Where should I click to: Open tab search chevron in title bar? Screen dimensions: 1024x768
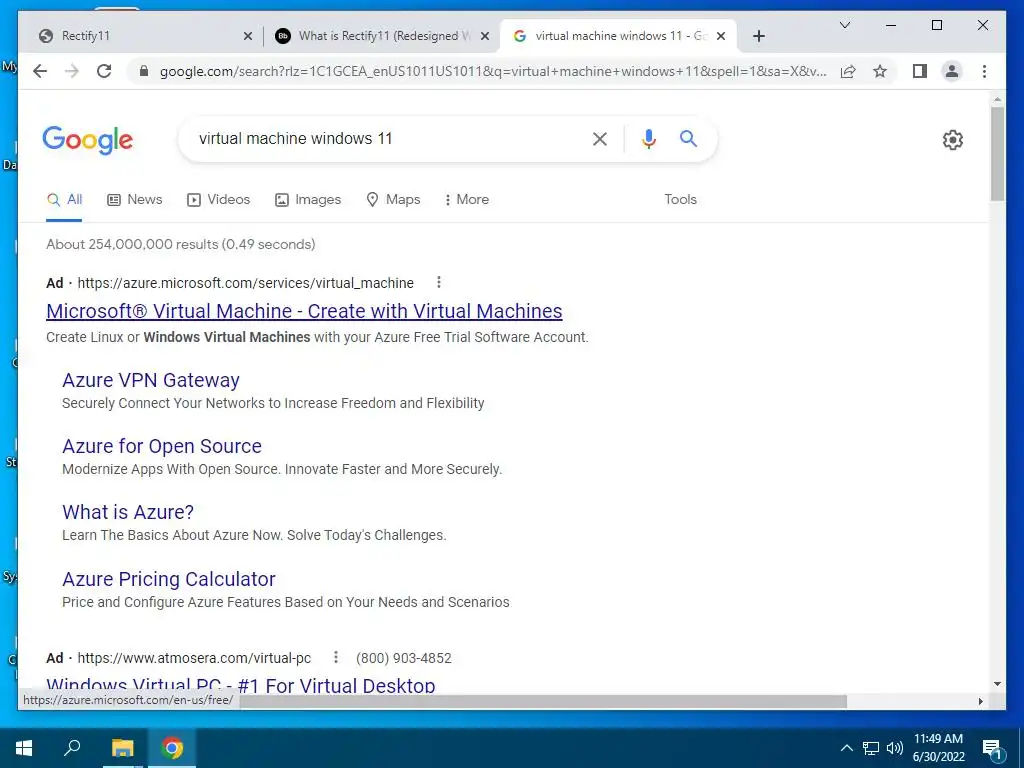(x=844, y=25)
